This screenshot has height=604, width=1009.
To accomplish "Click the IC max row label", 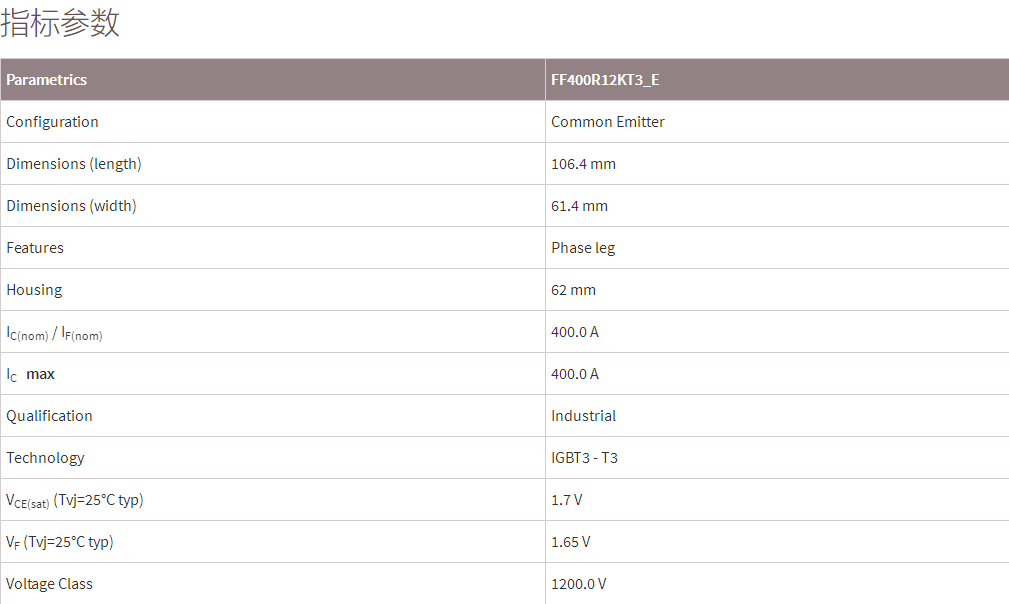I will coord(31,374).
